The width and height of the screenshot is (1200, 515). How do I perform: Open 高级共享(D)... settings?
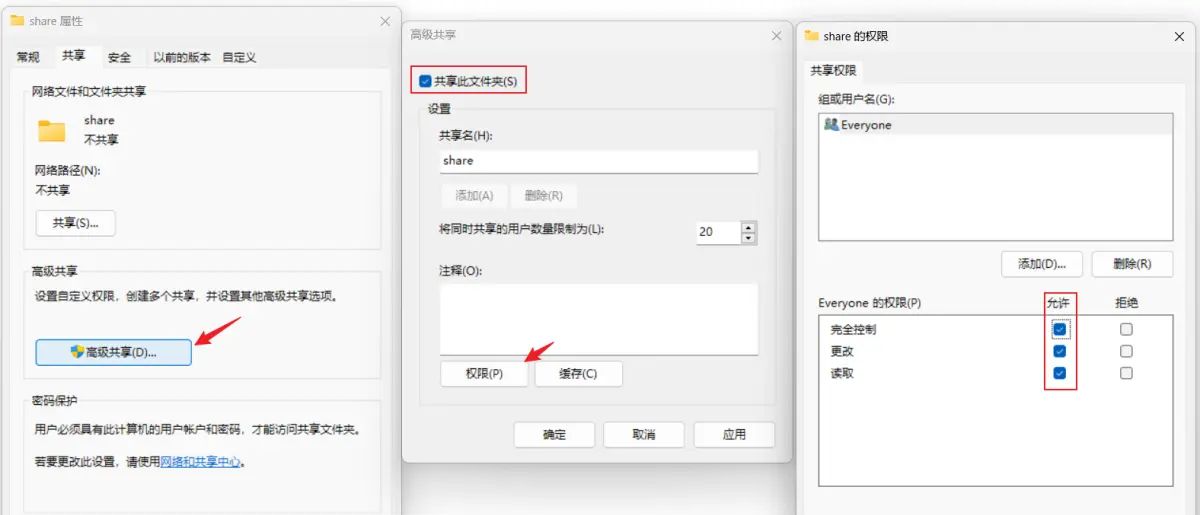(113, 352)
